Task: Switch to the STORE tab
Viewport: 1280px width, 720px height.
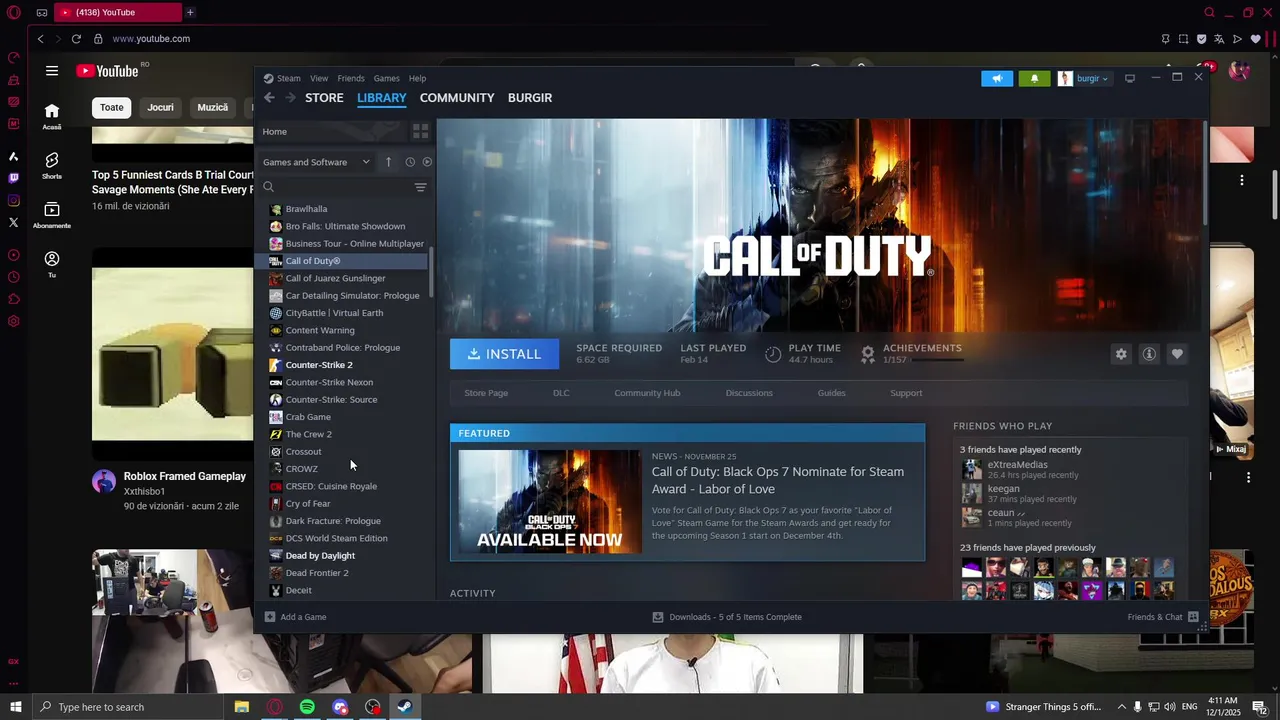Action: [324, 97]
